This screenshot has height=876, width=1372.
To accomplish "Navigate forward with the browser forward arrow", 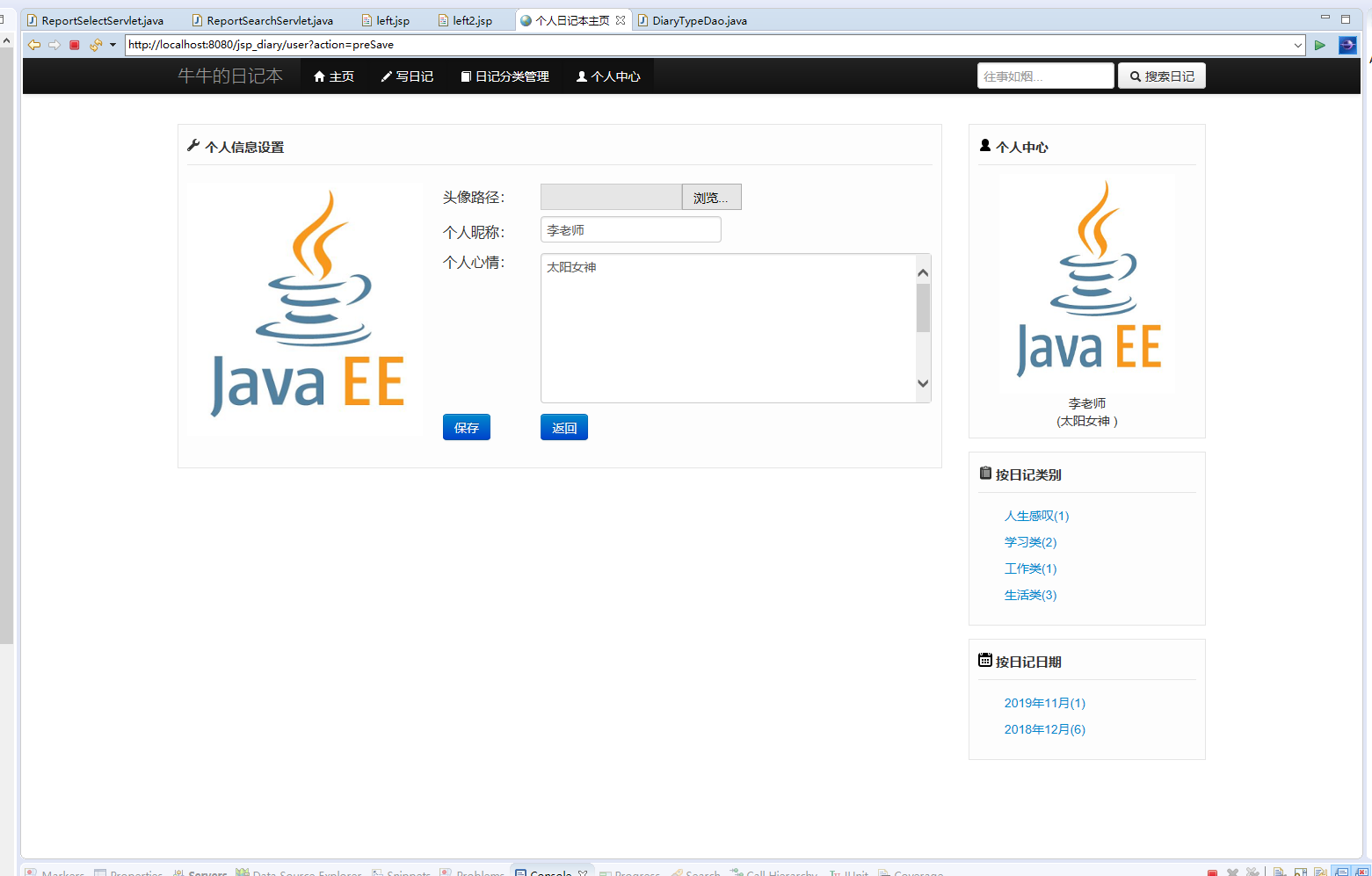I will (x=54, y=45).
